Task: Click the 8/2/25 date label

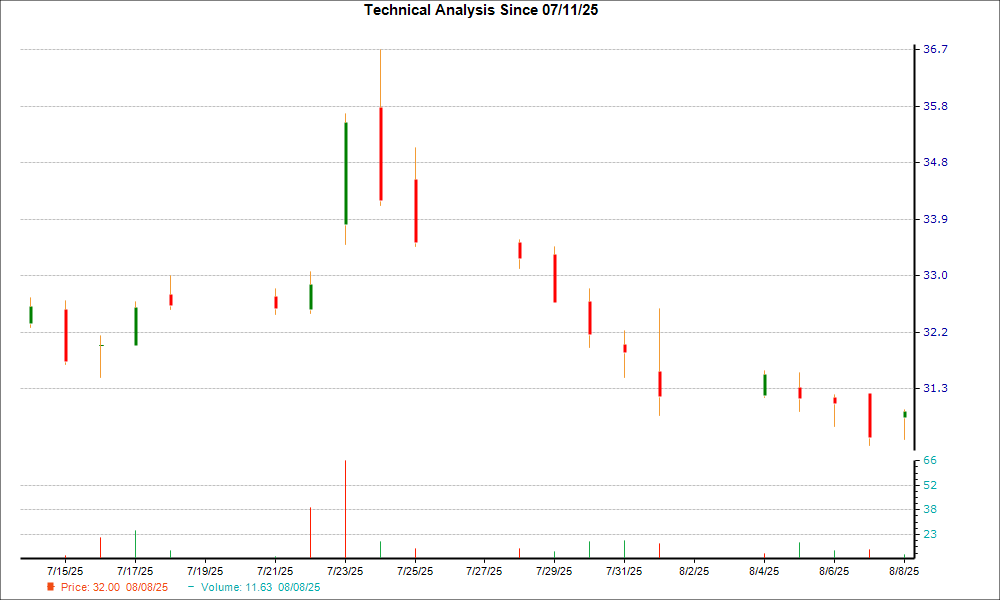Action: (x=694, y=571)
